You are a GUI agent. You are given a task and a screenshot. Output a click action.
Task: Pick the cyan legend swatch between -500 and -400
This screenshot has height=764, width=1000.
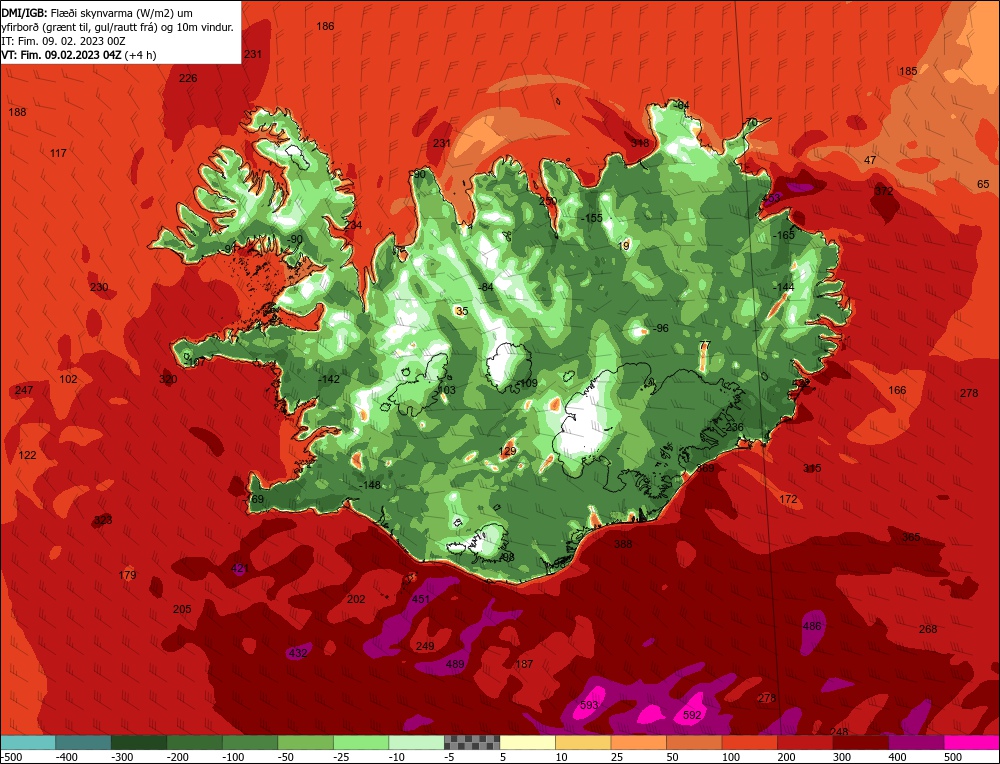(x=28, y=742)
